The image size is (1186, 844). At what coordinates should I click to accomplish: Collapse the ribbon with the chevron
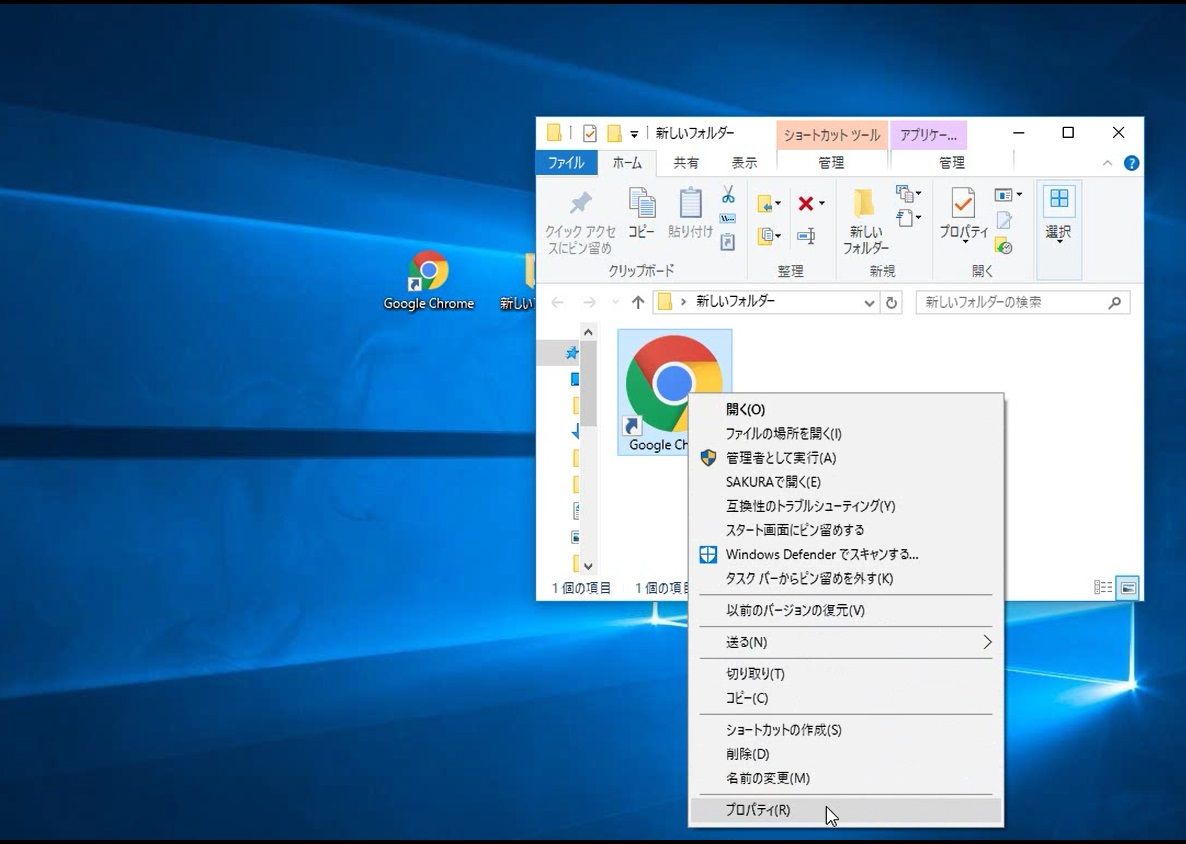click(1107, 163)
